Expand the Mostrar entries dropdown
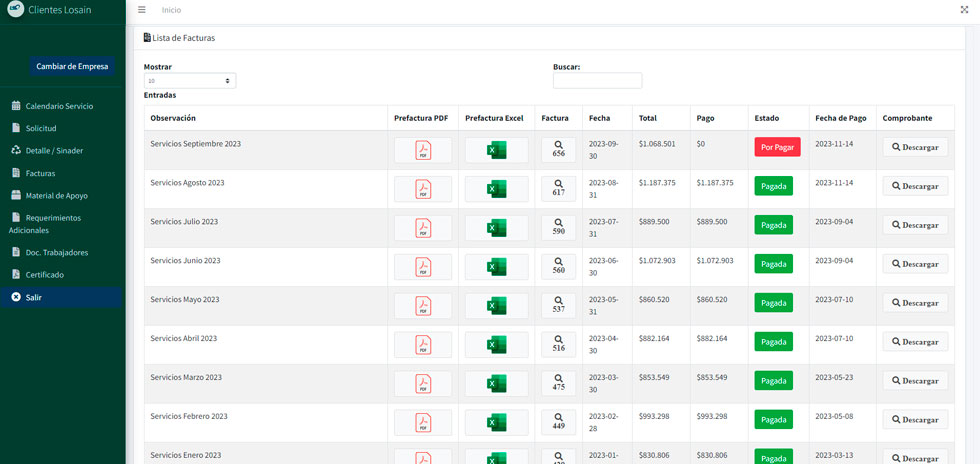This screenshot has height=464, width=980. 189,80
